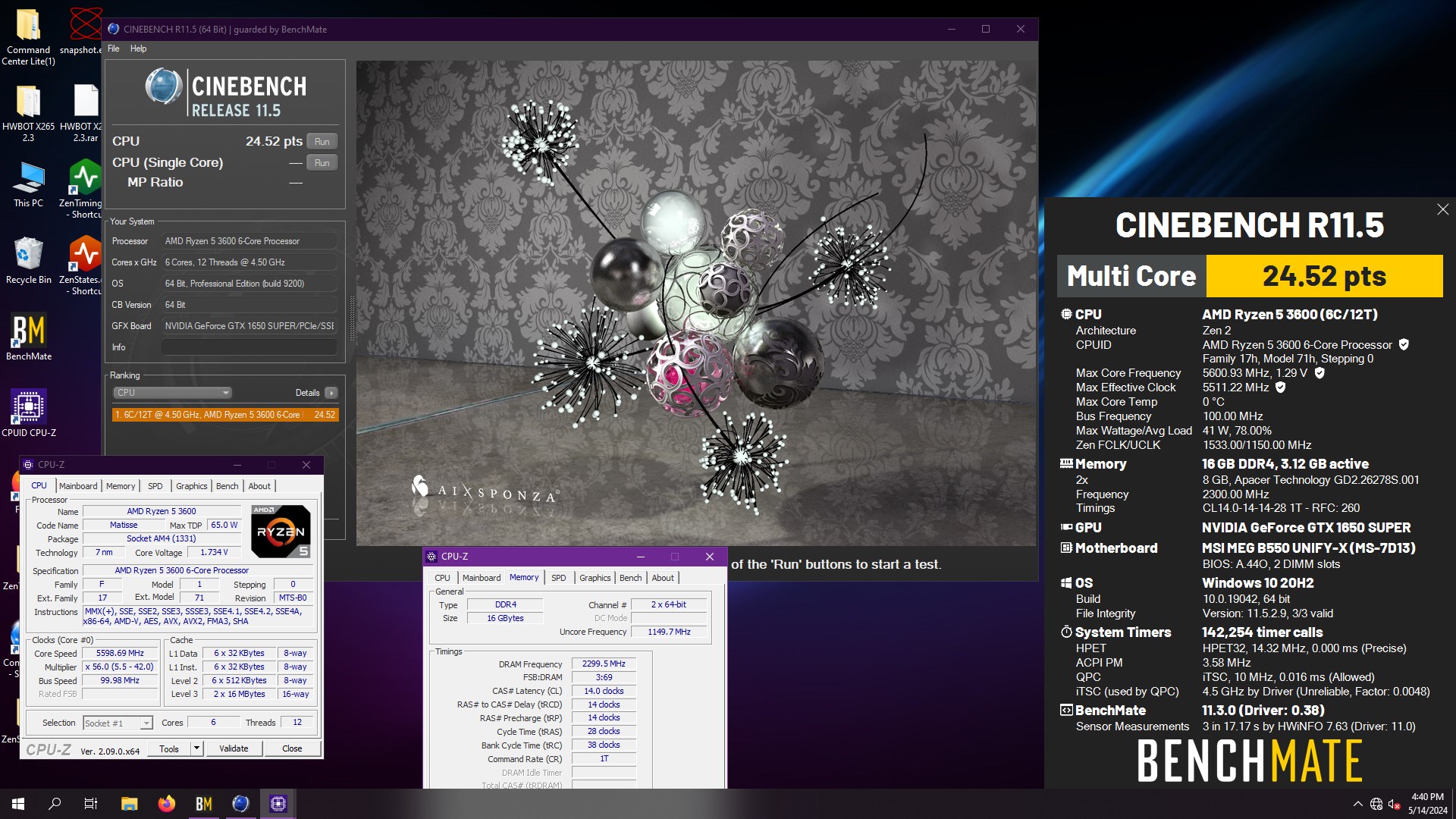Run the CPU Single Core test
1456x819 pixels.
click(322, 162)
